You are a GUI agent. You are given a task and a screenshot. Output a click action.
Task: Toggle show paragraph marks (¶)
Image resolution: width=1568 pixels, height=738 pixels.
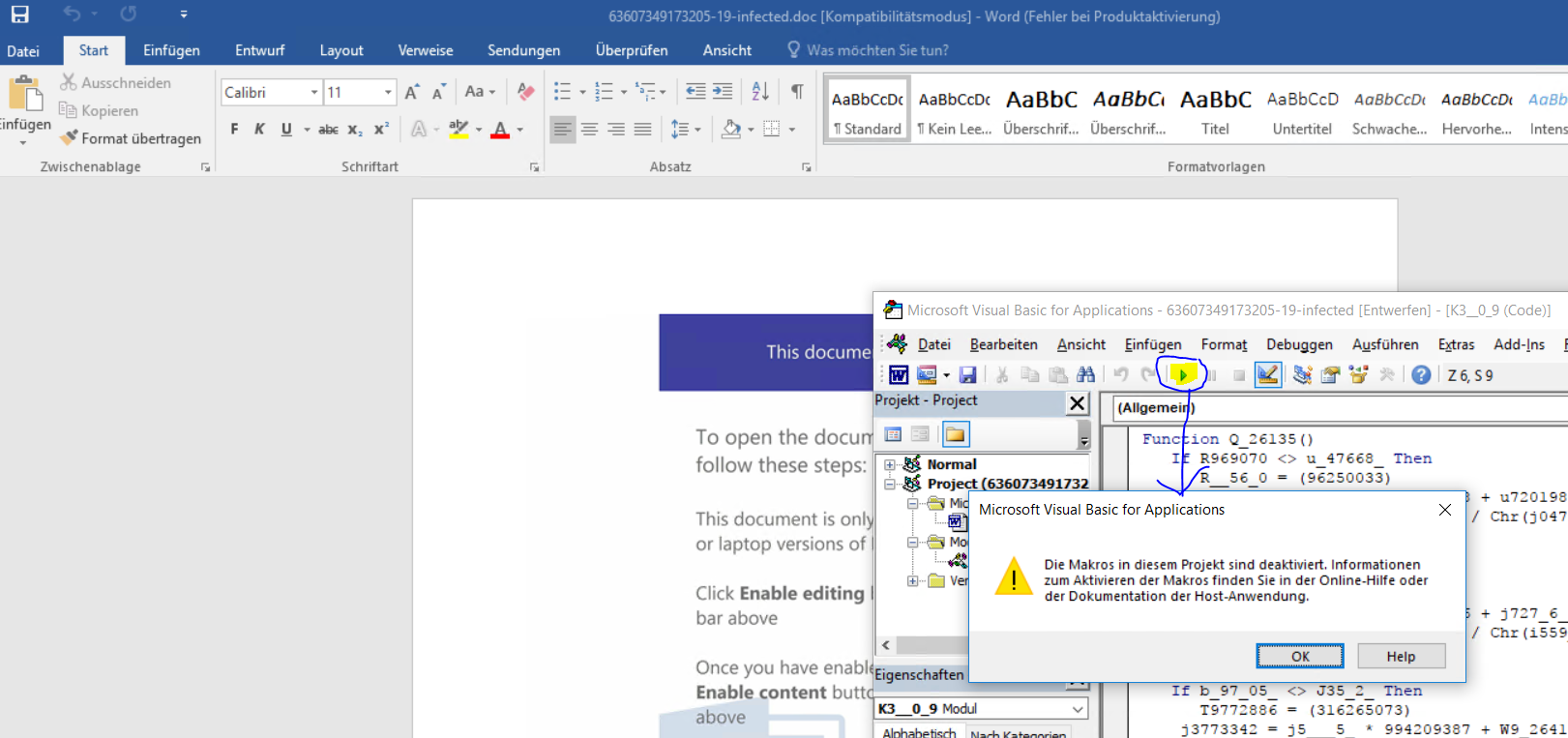tap(797, 92)
